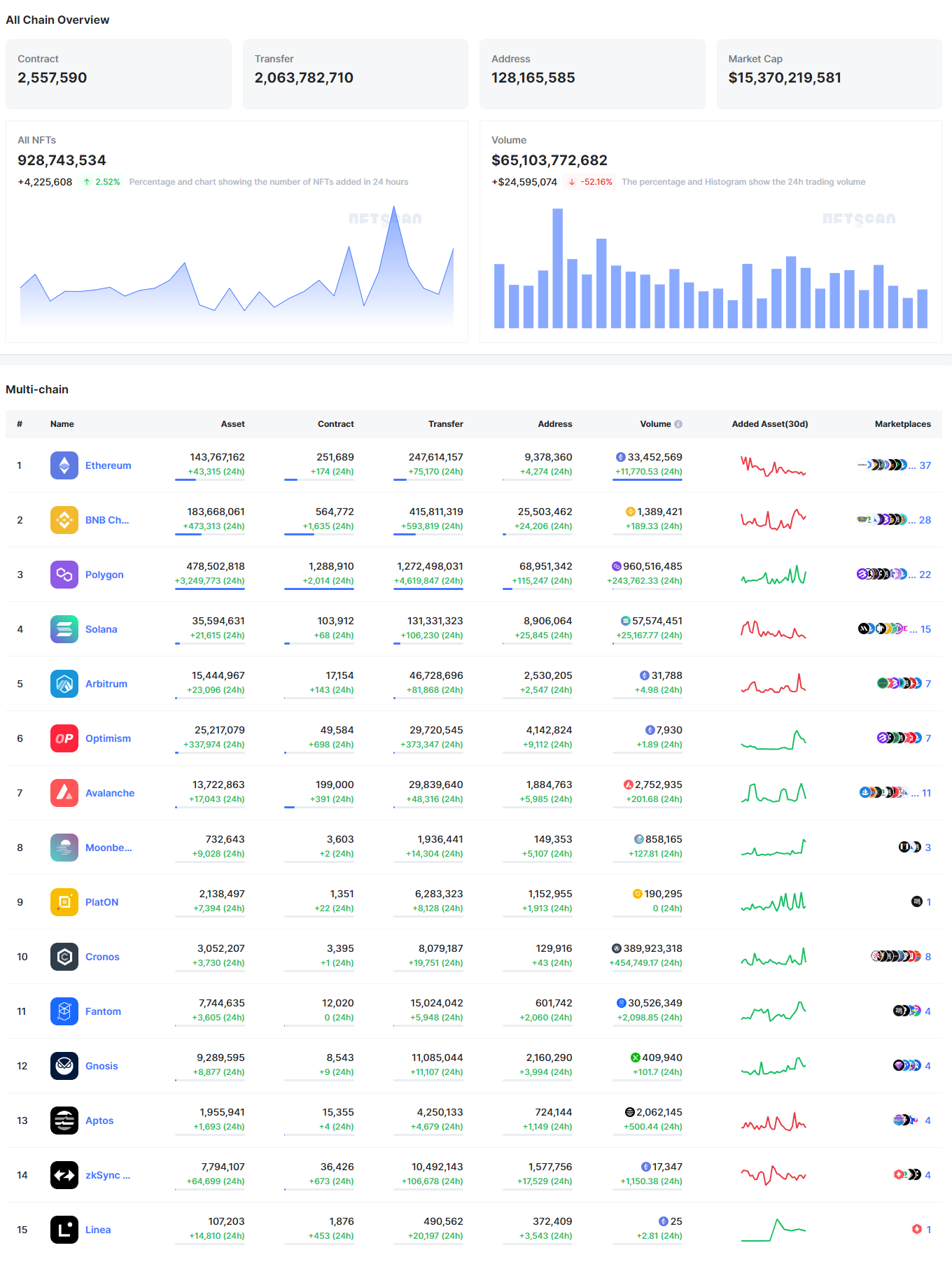This screenshot has height=1264, width=952.
Task: Open the Polygon chain link
Action: [x=104, y=575]
